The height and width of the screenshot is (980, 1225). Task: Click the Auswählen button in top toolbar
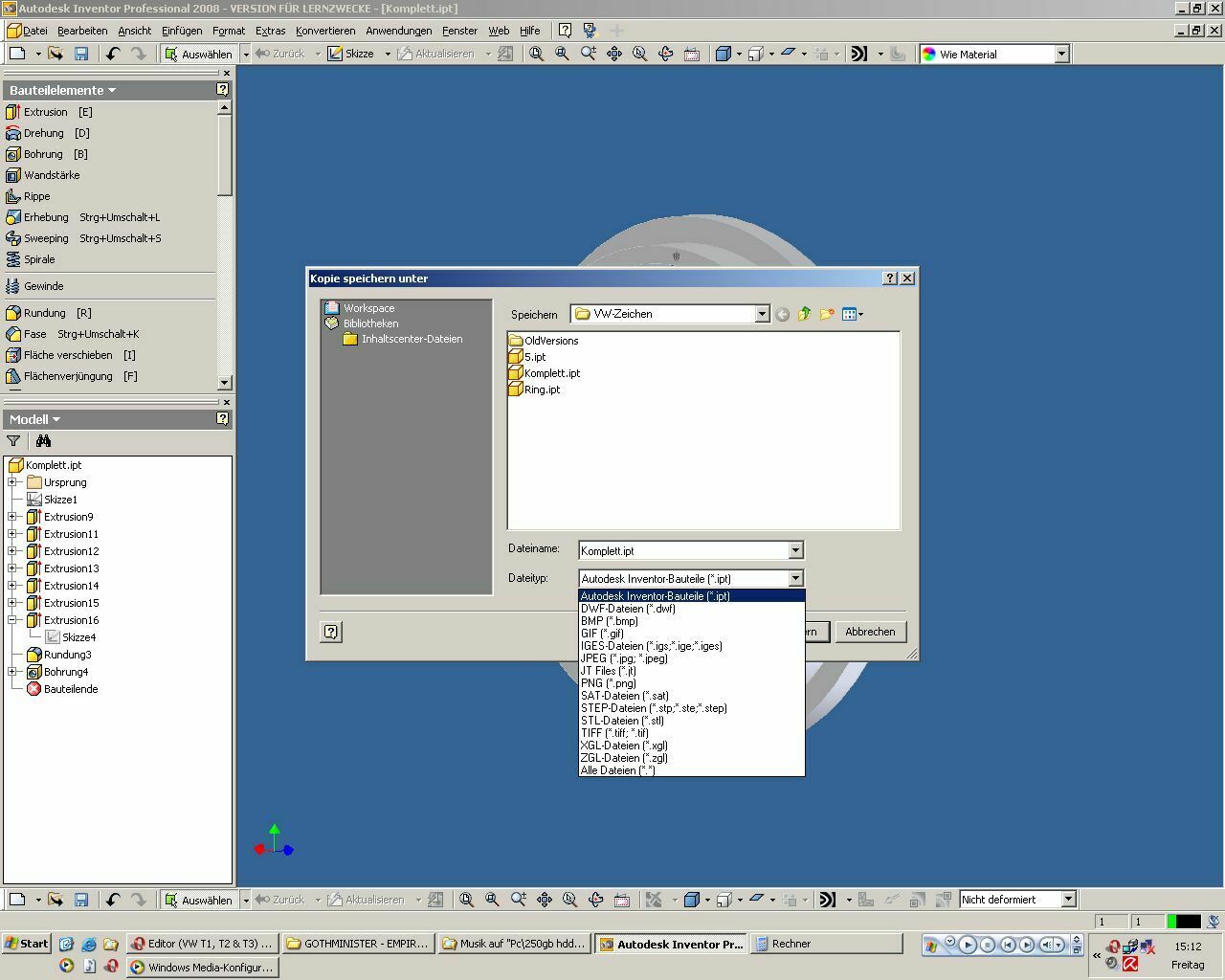tap(199, 54)
